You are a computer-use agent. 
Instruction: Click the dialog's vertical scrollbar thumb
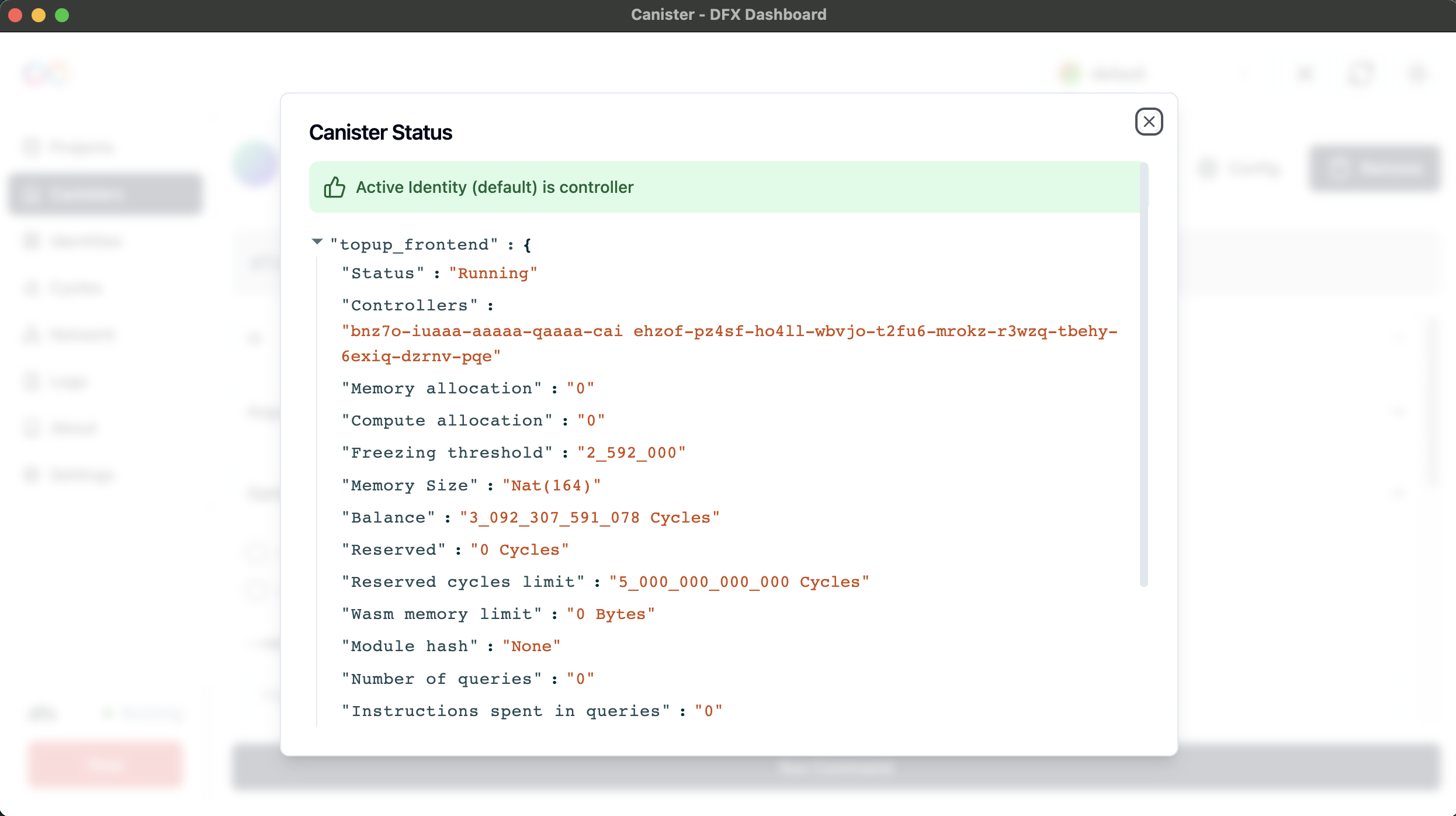(x=1143, y=374)
